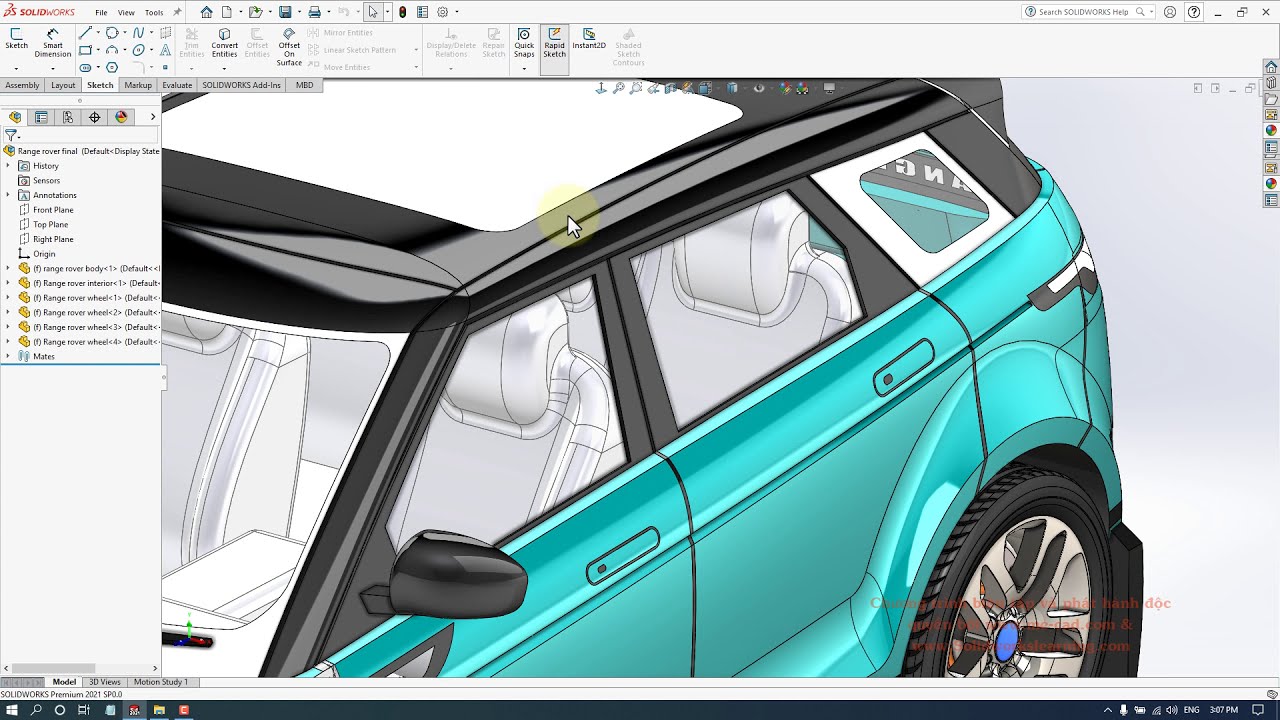
Task: Open Motion Study 1 tab
Action: click(160, 682)
